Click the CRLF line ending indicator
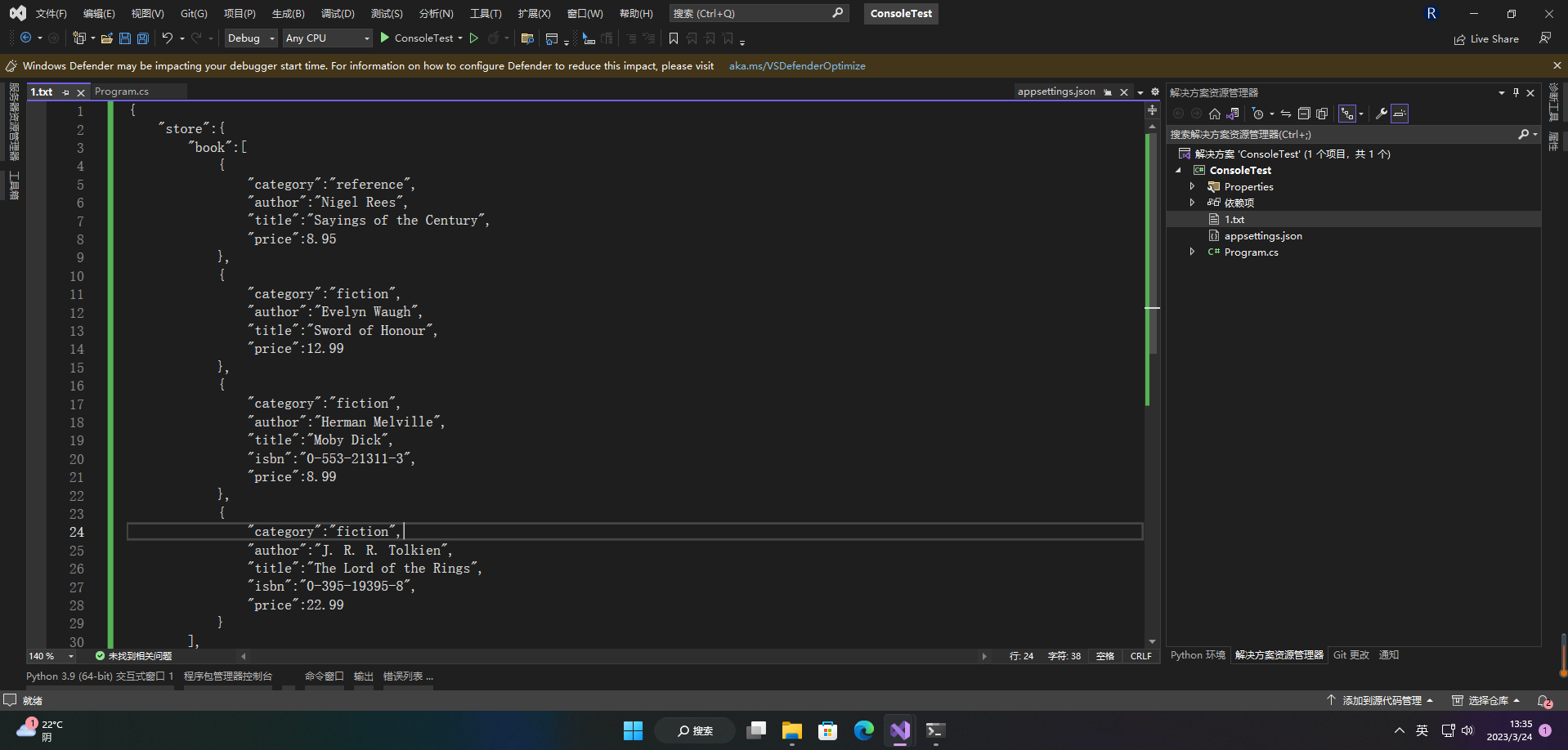Image resolution: width=1568 pixels, height=750 pixels. pos(1141,656)
